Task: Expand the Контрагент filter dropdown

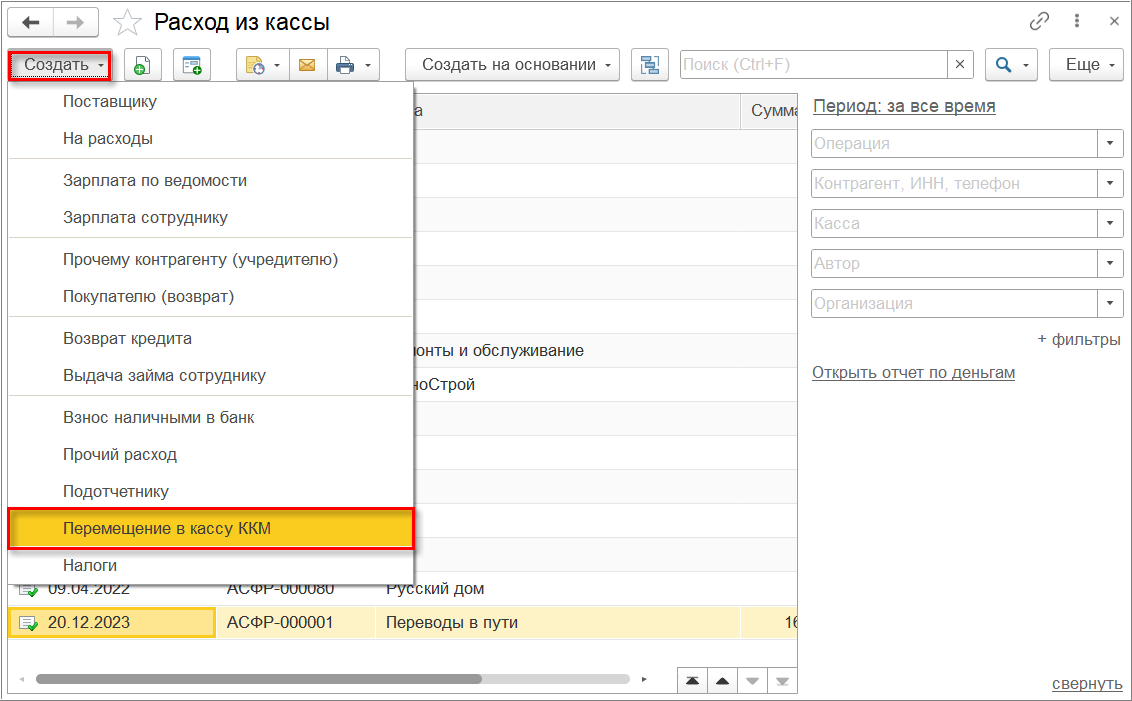Action: 1110,183
